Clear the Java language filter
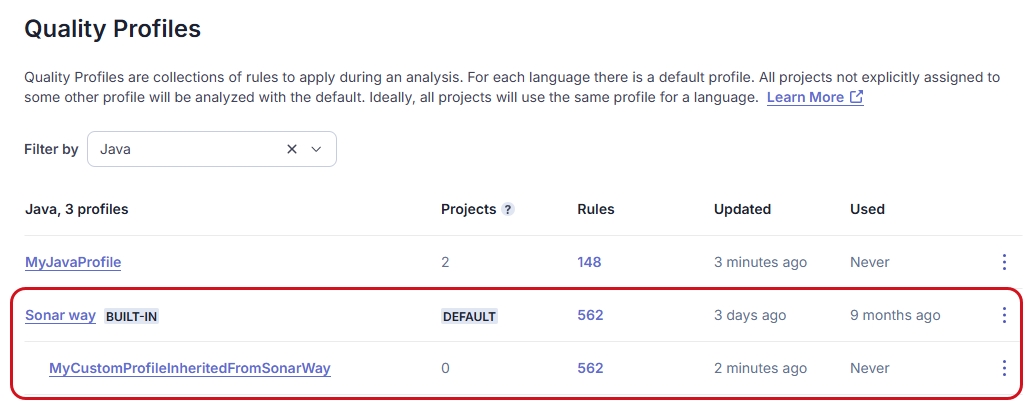The width and height of the screenshot is (1036, 413). [x=292, y=149]
